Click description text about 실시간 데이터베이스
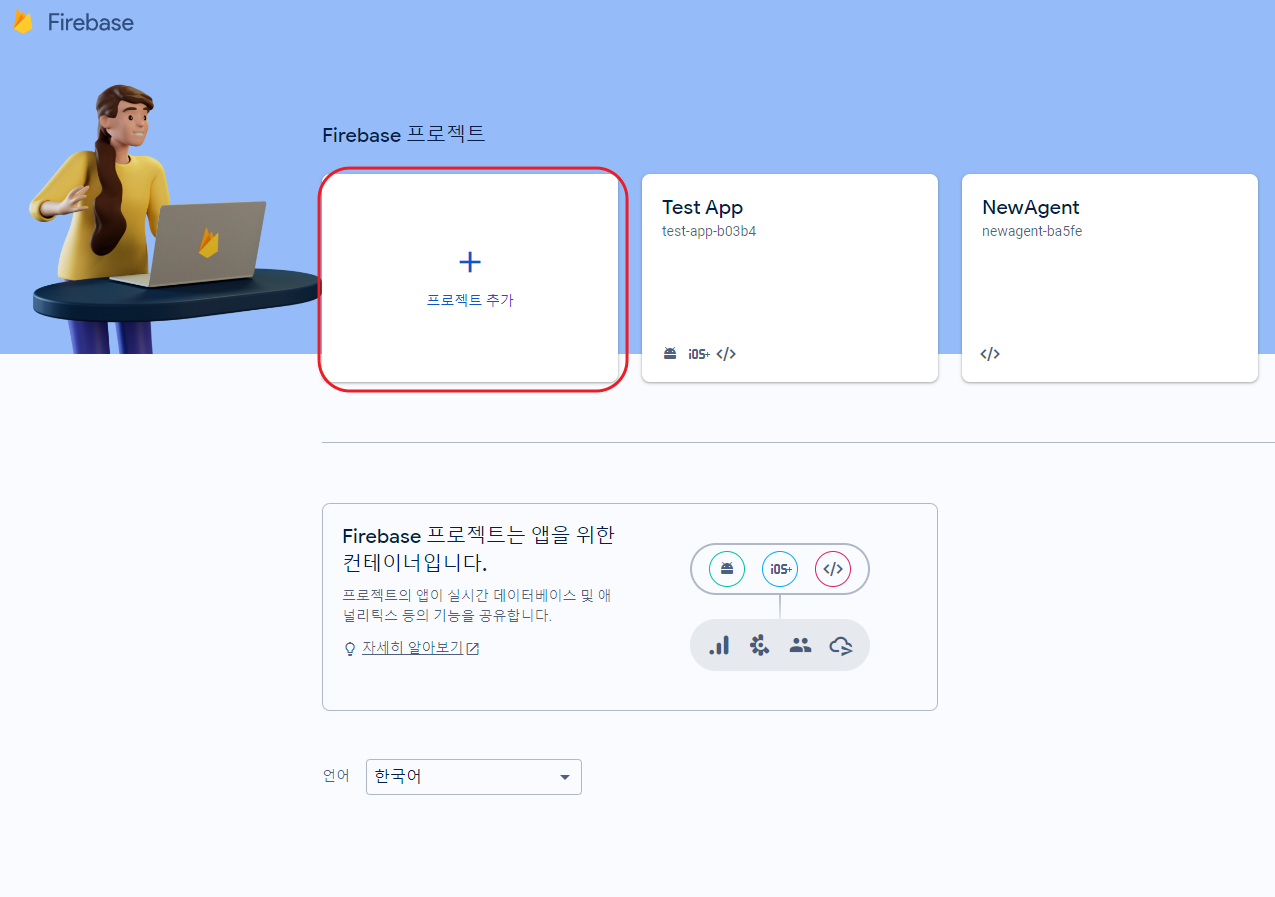1275x897 pixels. point(476,605)
